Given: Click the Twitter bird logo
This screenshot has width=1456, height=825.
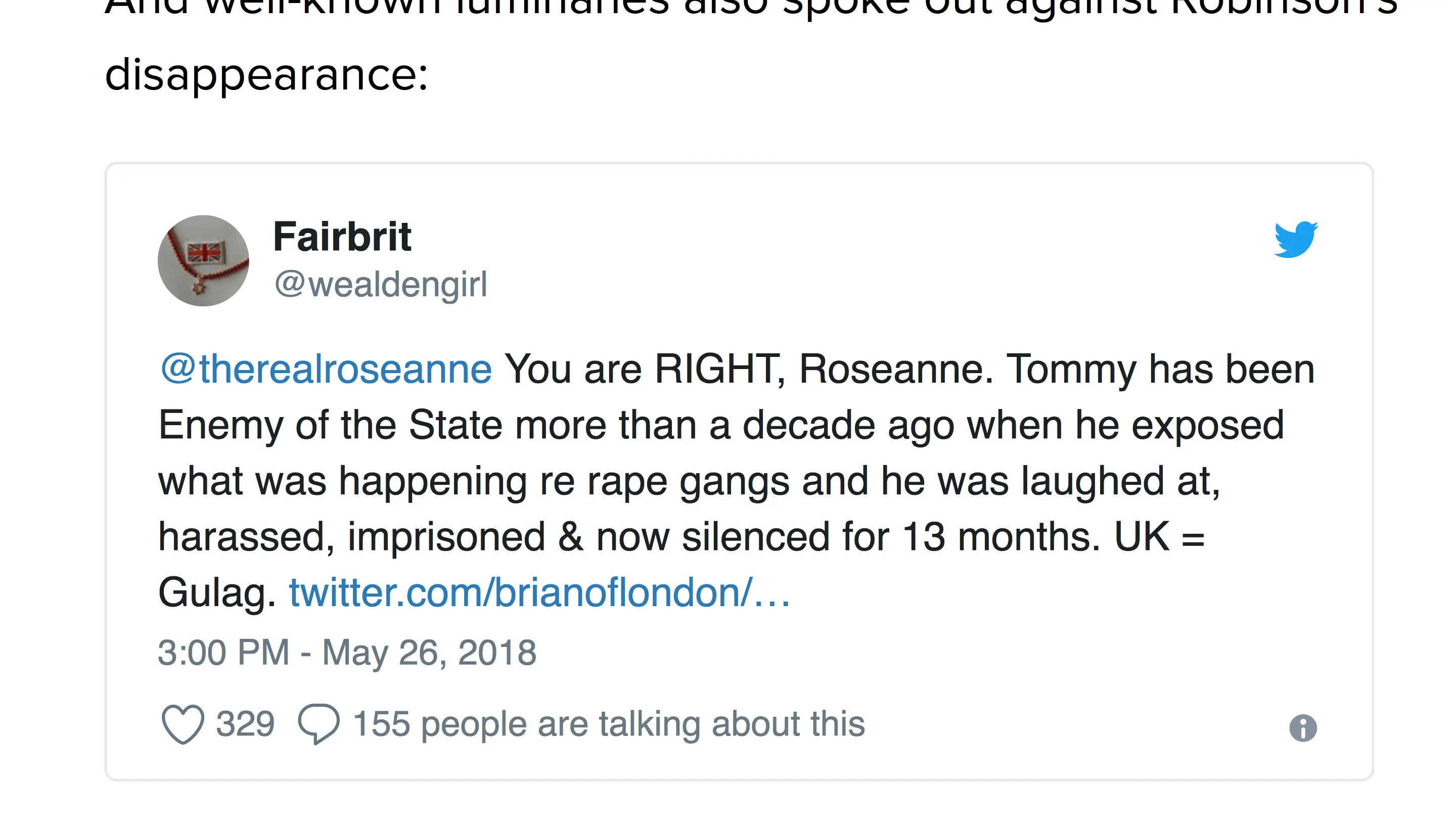Looking at the screenshot, I should [x=1295, y=239].
